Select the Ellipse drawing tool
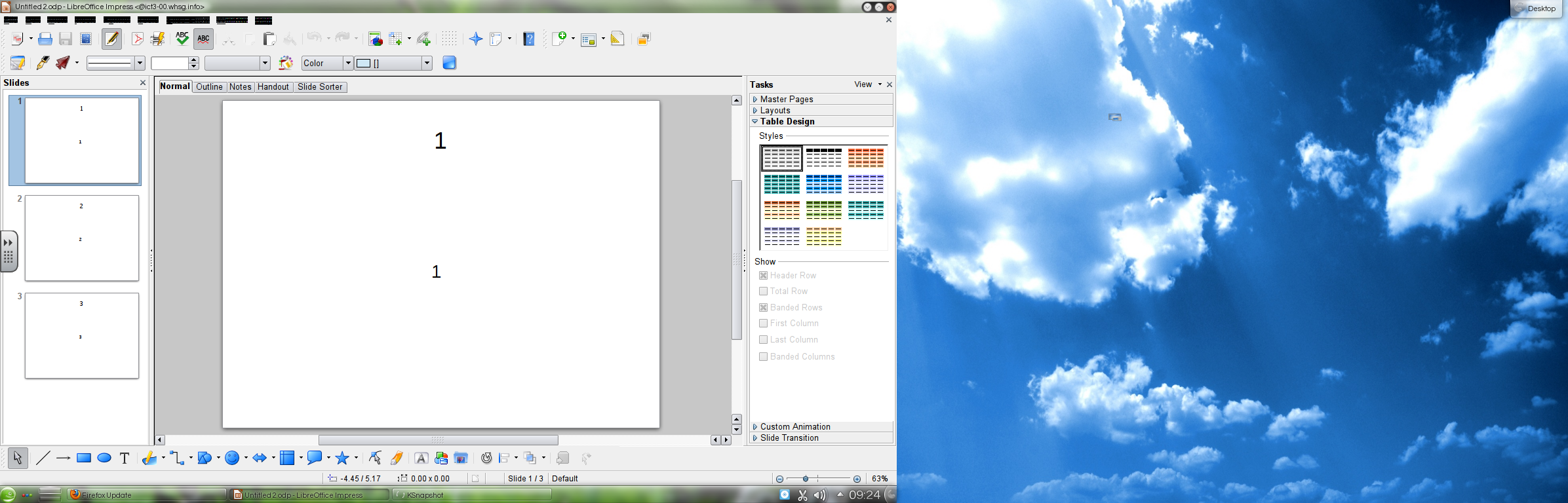Viewport: 1568px width, 503px height. [x=104, y=458]
